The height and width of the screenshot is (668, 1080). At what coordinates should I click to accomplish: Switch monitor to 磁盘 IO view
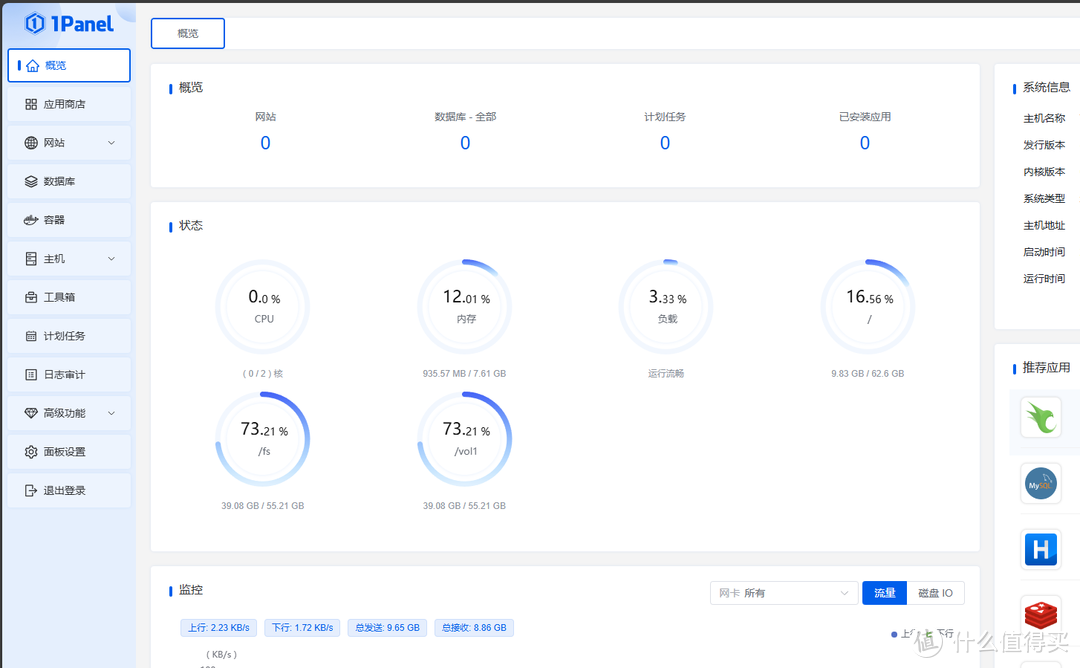935,593
